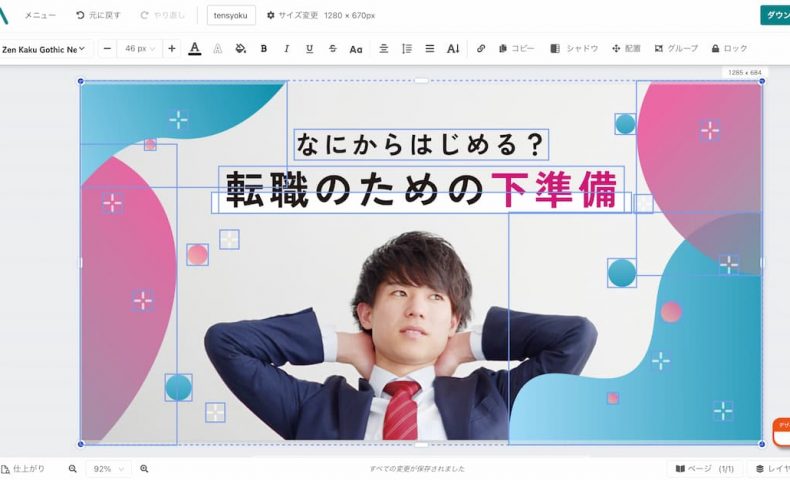The width and height of the screenshot is (790, 480).
Task: Click コピー to duplicate element
Action: [x=516, y=49]
